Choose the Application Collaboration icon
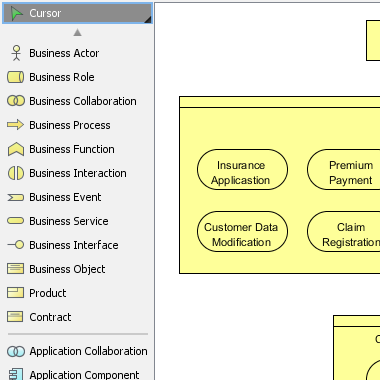This screenshot has width=380, height=380. point(16,351)
